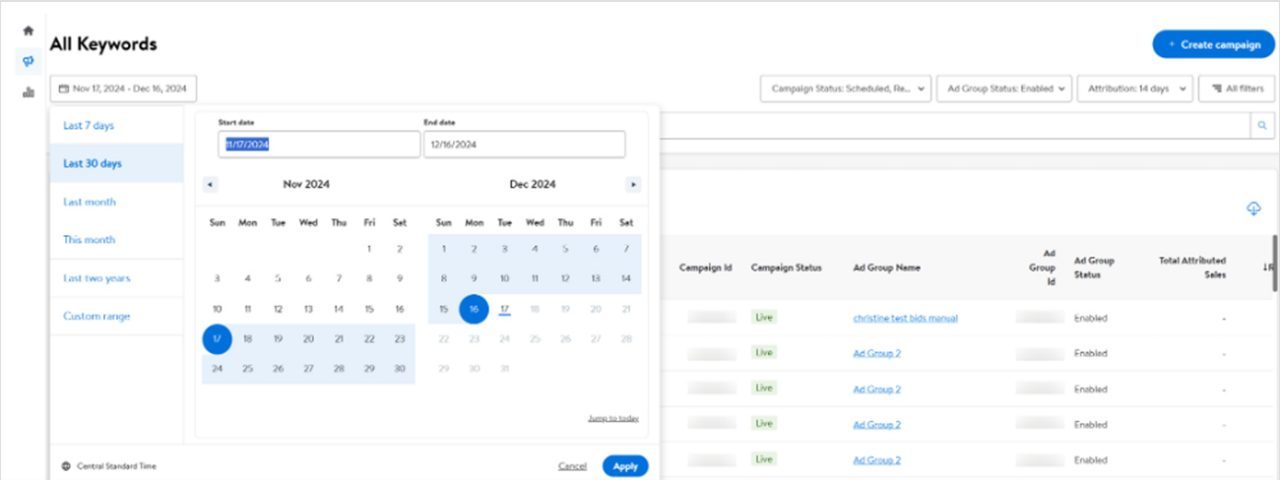Open All filters button
Screen dimensions: 1280x480
1236,89
